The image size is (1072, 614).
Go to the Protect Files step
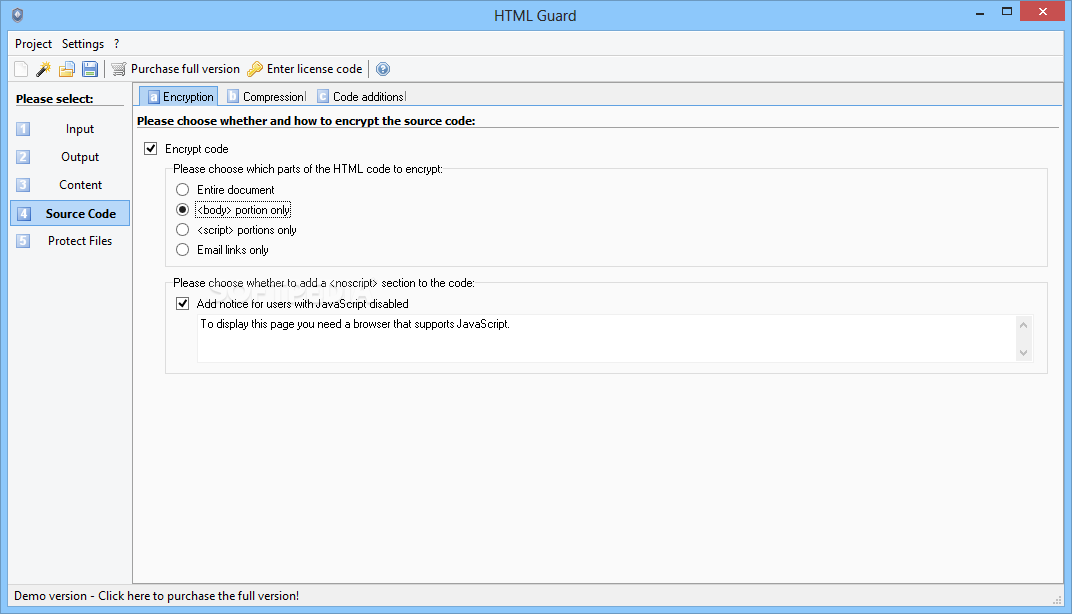point(70,241)
